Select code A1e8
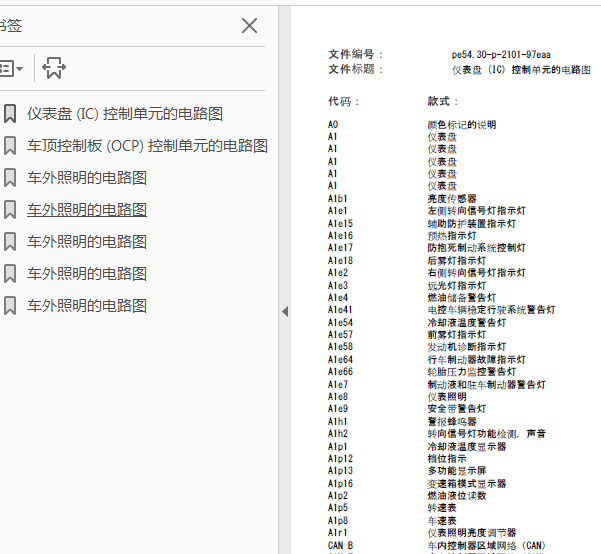Viewport: 601px width, 554px height. (338, 396)
